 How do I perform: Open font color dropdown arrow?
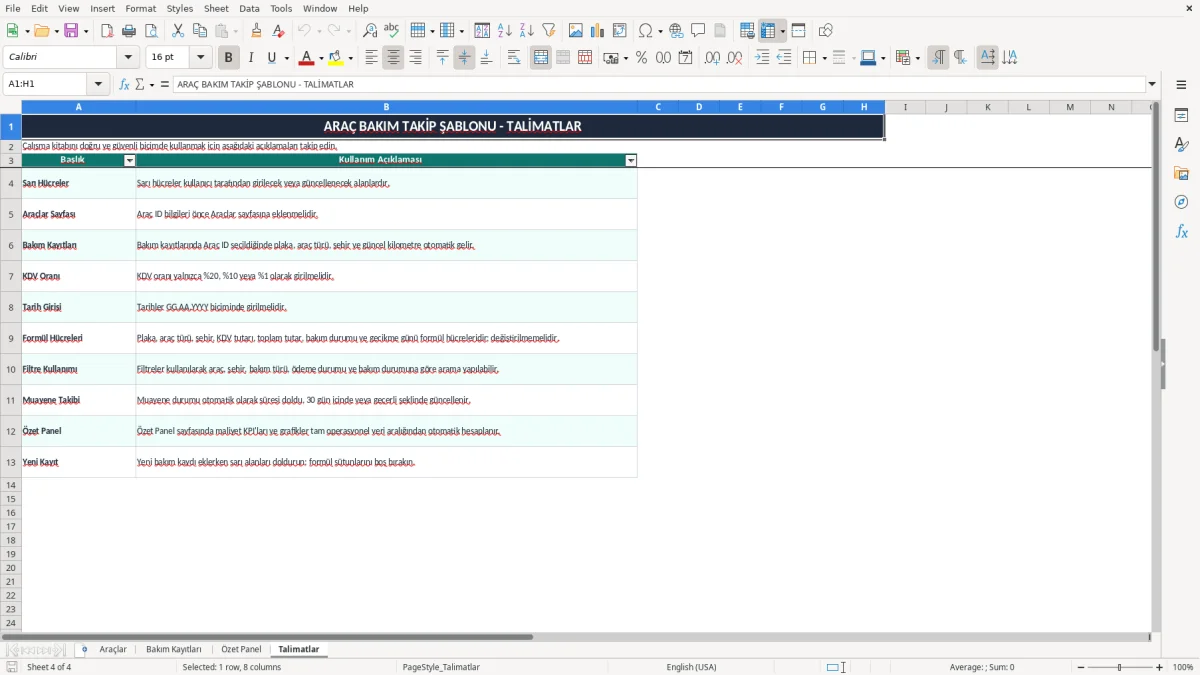point(321,58)
